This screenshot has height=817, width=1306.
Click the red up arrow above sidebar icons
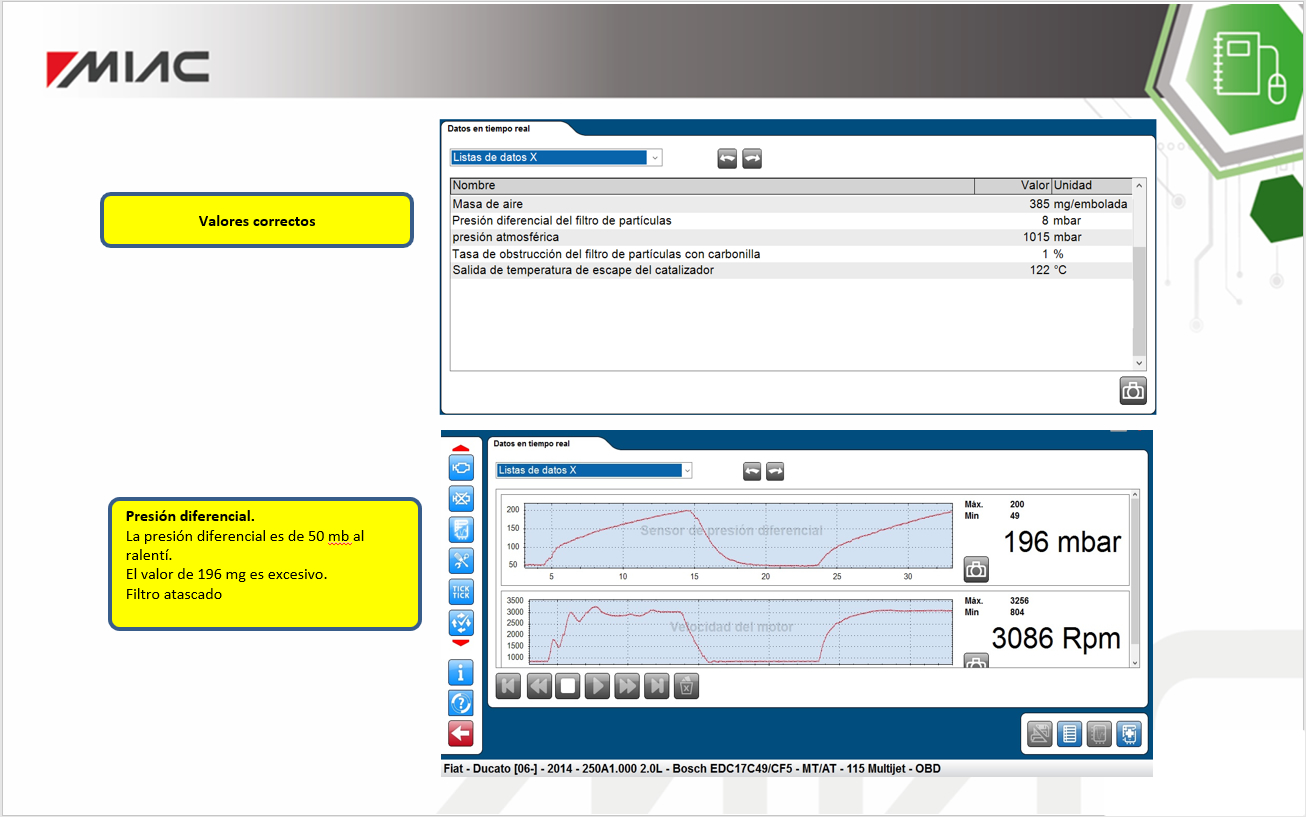[461, 448]
